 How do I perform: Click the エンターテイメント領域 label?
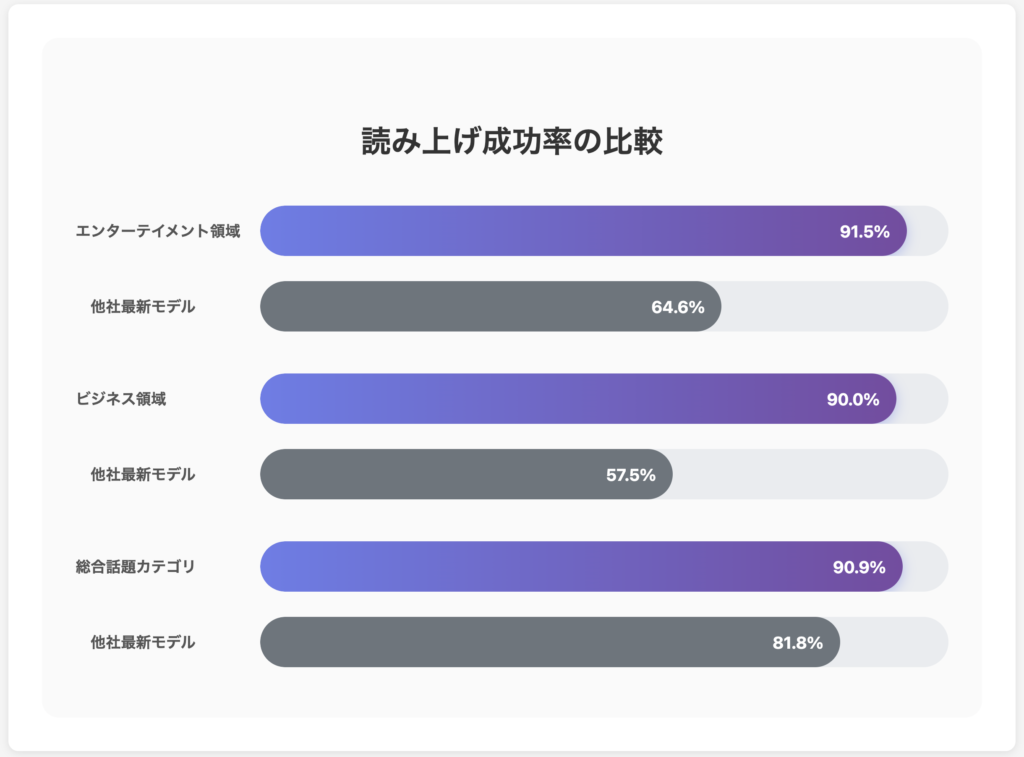158,232
